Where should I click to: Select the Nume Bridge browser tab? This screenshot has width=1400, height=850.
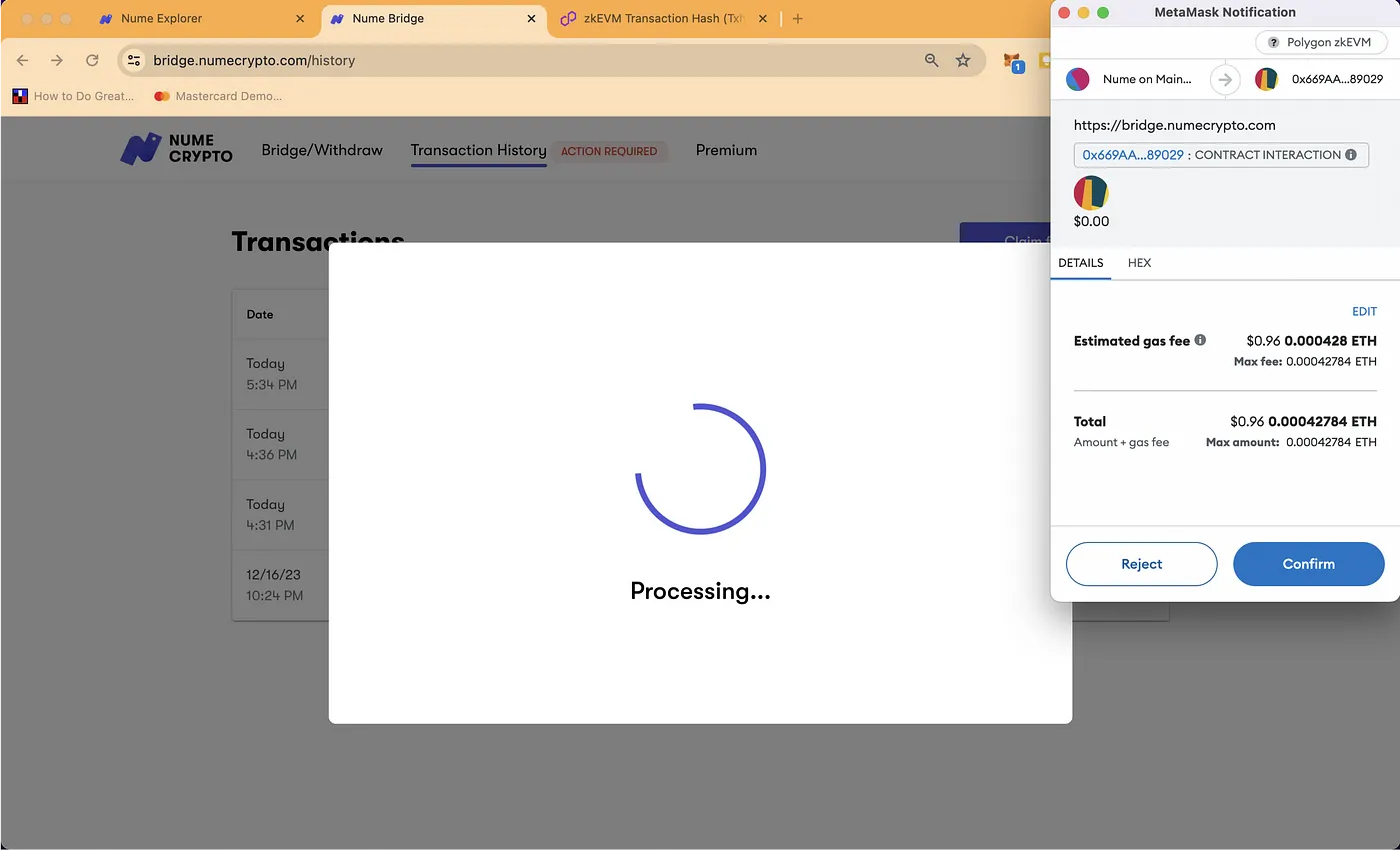click(x=434, y=18)
